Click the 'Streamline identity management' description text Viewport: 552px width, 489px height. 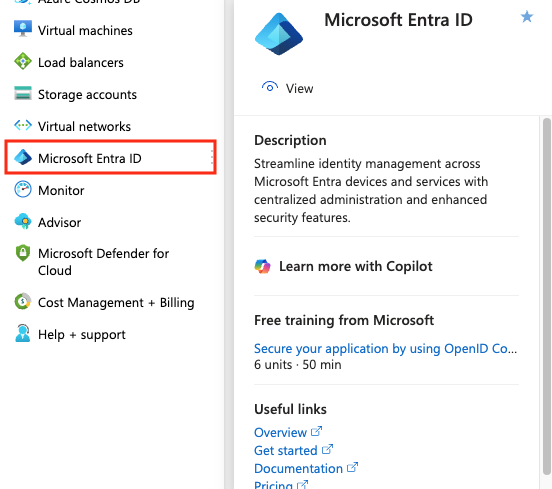pyautogui.click(x=371, y=190)
